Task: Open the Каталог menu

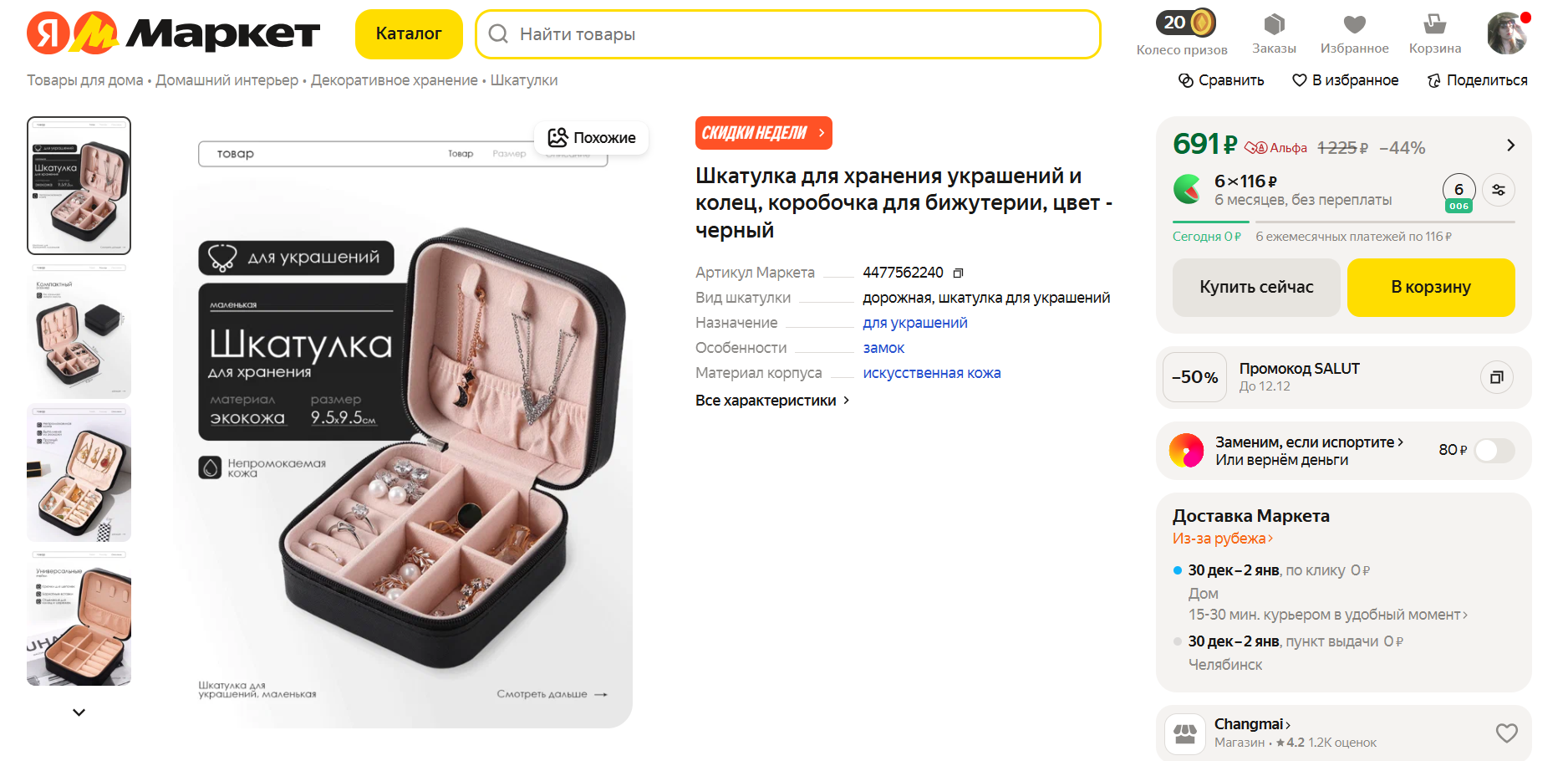Action: [x=409, y=34]
